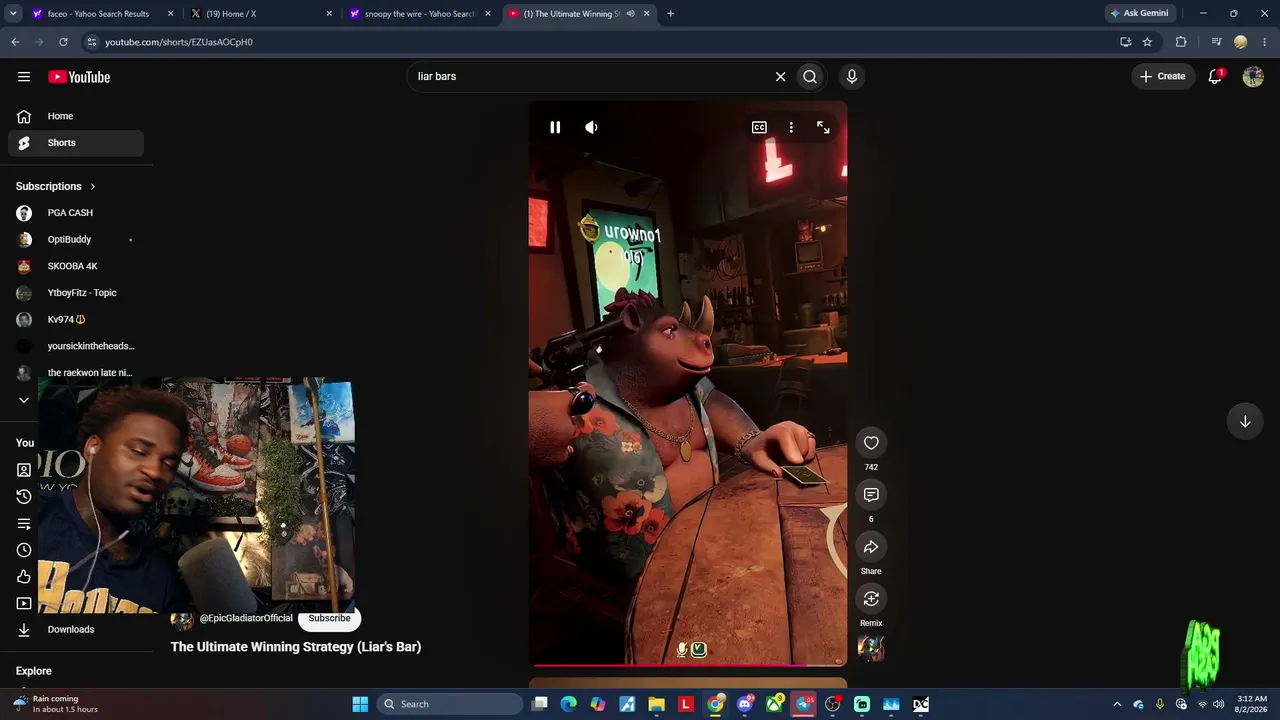Expand the Subscriptions section

(x=56, y=186)
